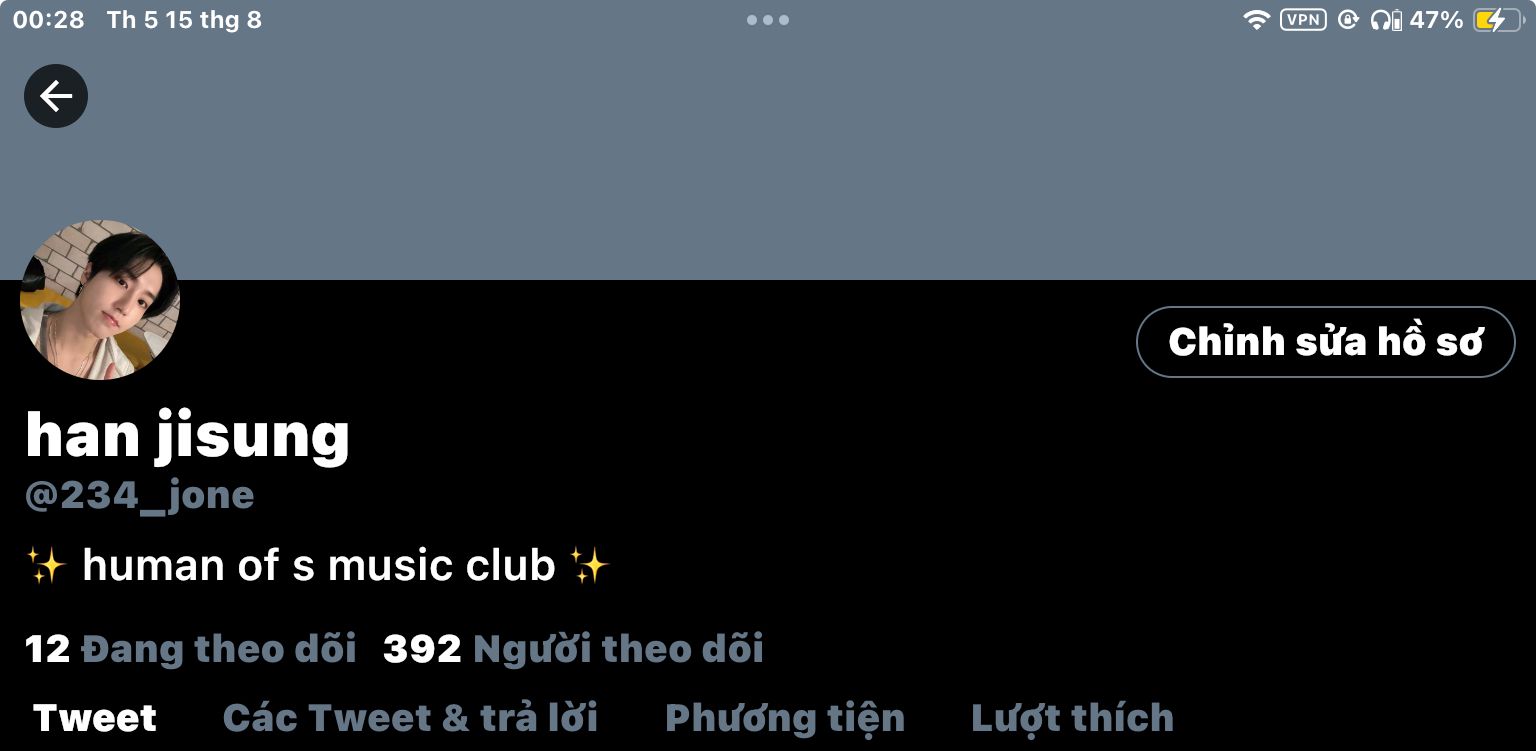Tap the back arrow icon
This screenshot has height=751, width=1536.
point(56,96)
